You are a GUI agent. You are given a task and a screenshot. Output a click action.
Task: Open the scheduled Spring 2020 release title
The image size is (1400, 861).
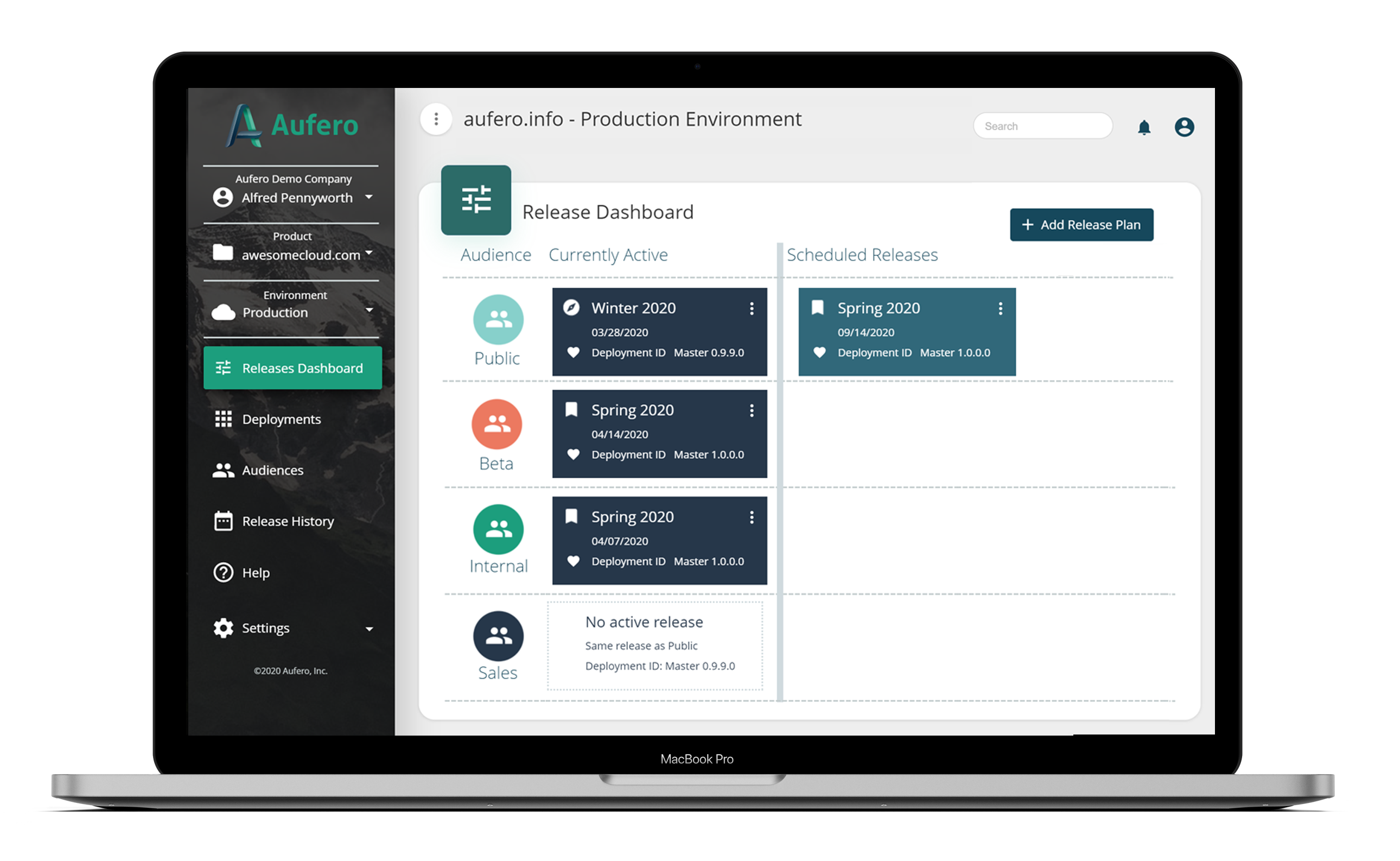pyautogui.click(x=880, y=309)
